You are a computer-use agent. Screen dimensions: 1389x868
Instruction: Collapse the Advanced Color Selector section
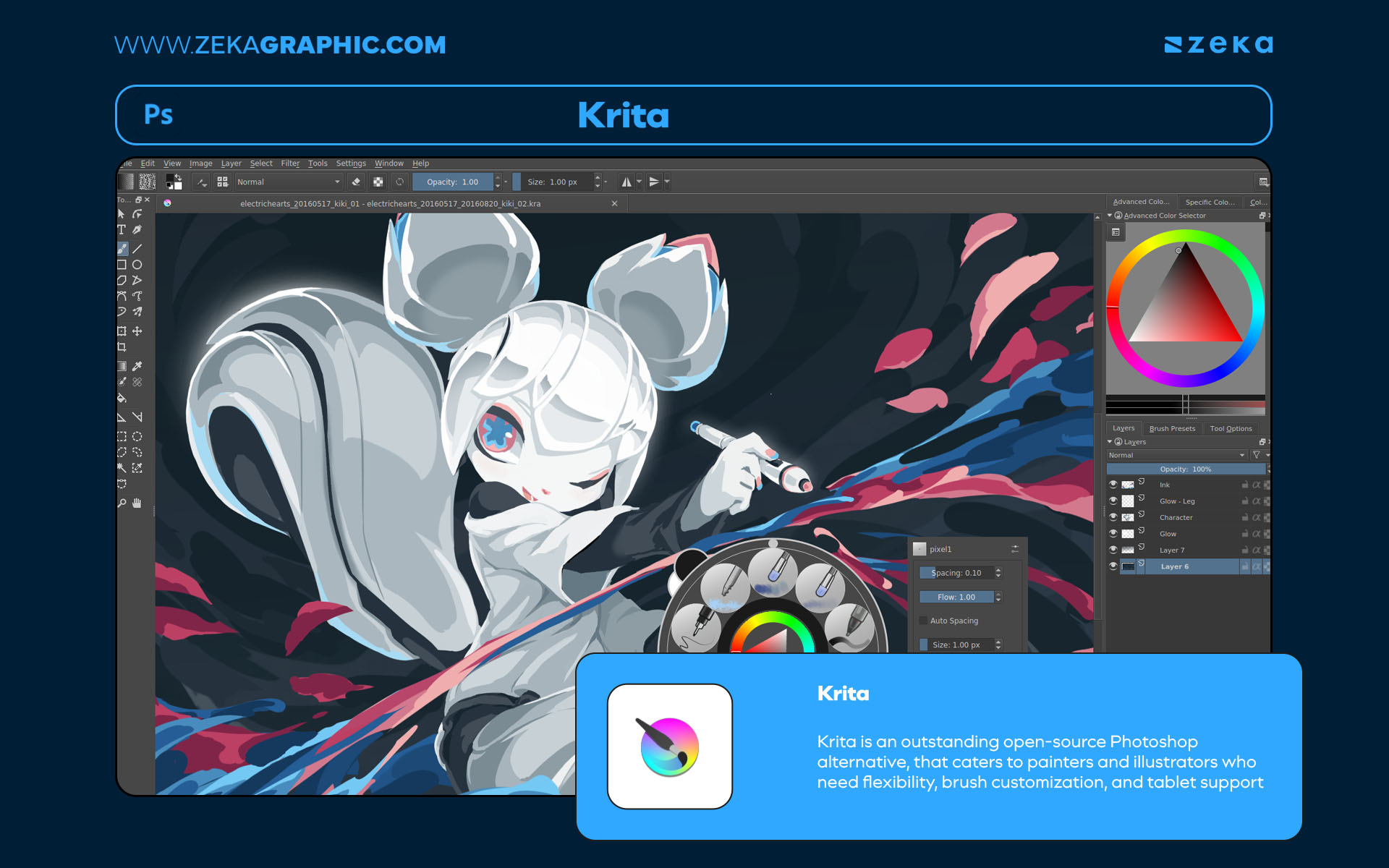point(1110,215)
